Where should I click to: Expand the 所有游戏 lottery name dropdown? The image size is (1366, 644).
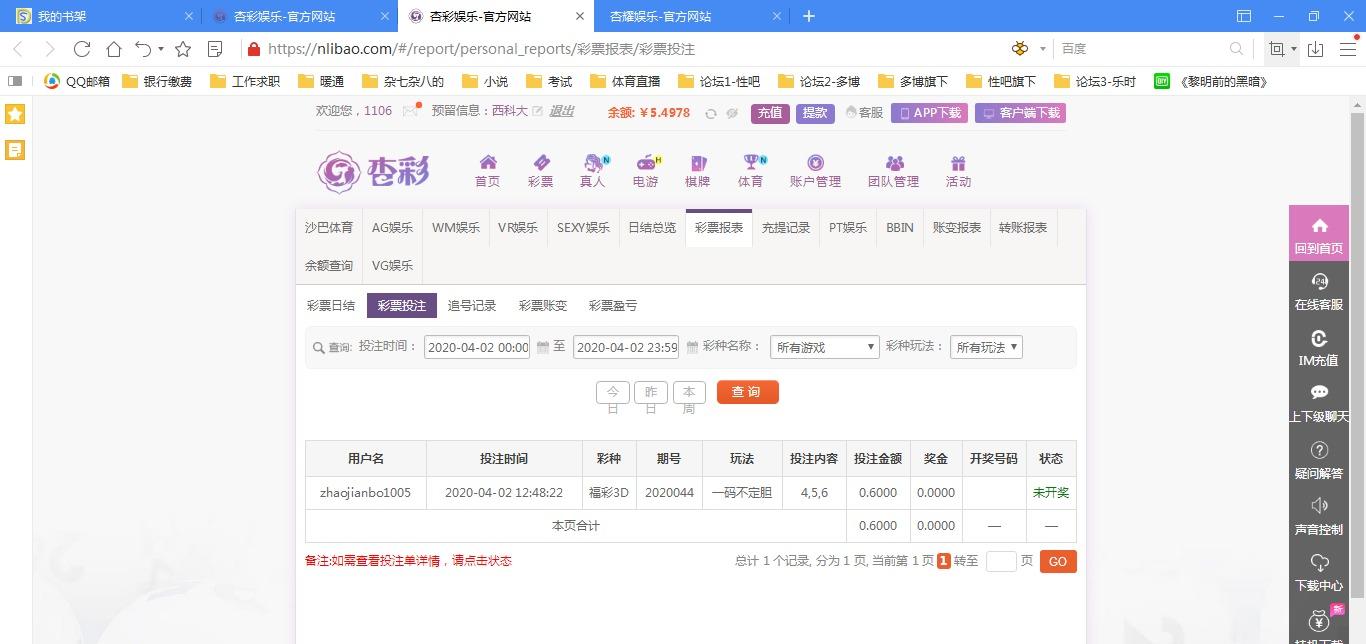[824, 347]
